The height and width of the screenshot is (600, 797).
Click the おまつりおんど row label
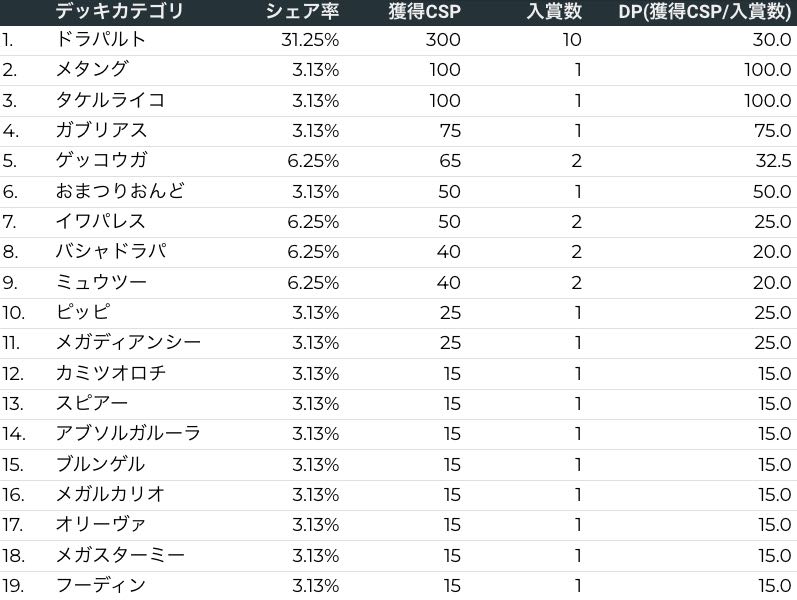click(120, 191)
